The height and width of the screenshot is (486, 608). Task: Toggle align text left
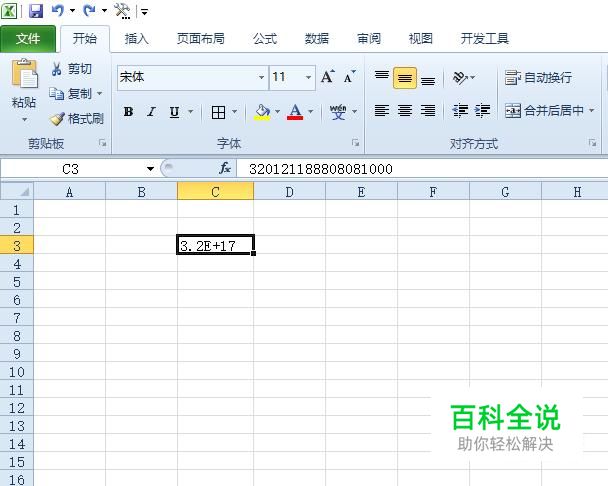click(382, 111)
